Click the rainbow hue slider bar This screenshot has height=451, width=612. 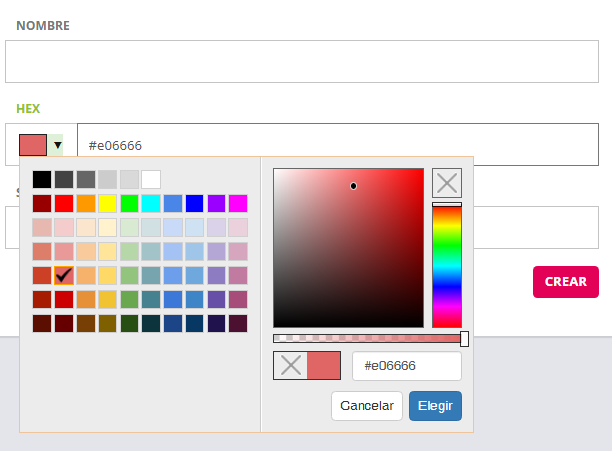pyautogui.click(x=446, y=266)
